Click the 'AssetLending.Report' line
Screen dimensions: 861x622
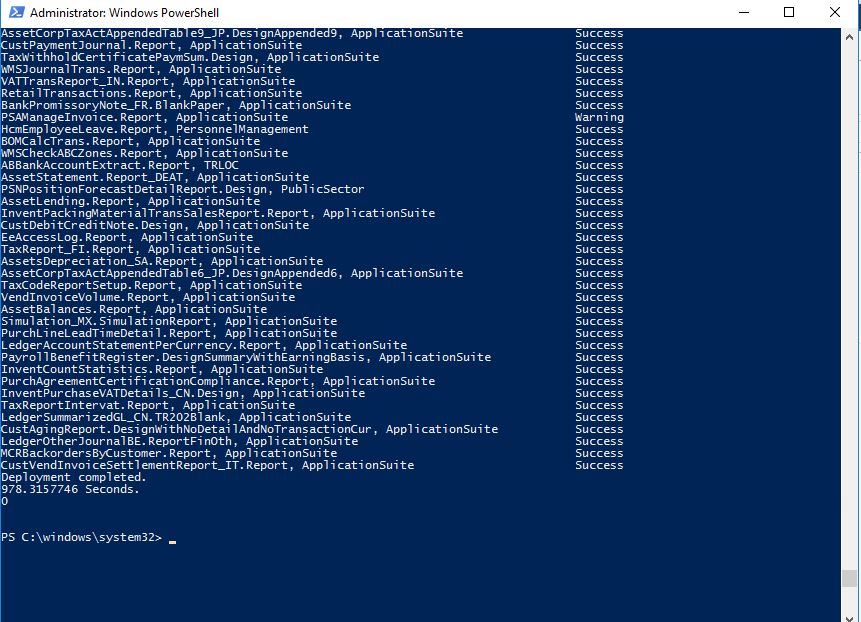(x=131, y=201)
